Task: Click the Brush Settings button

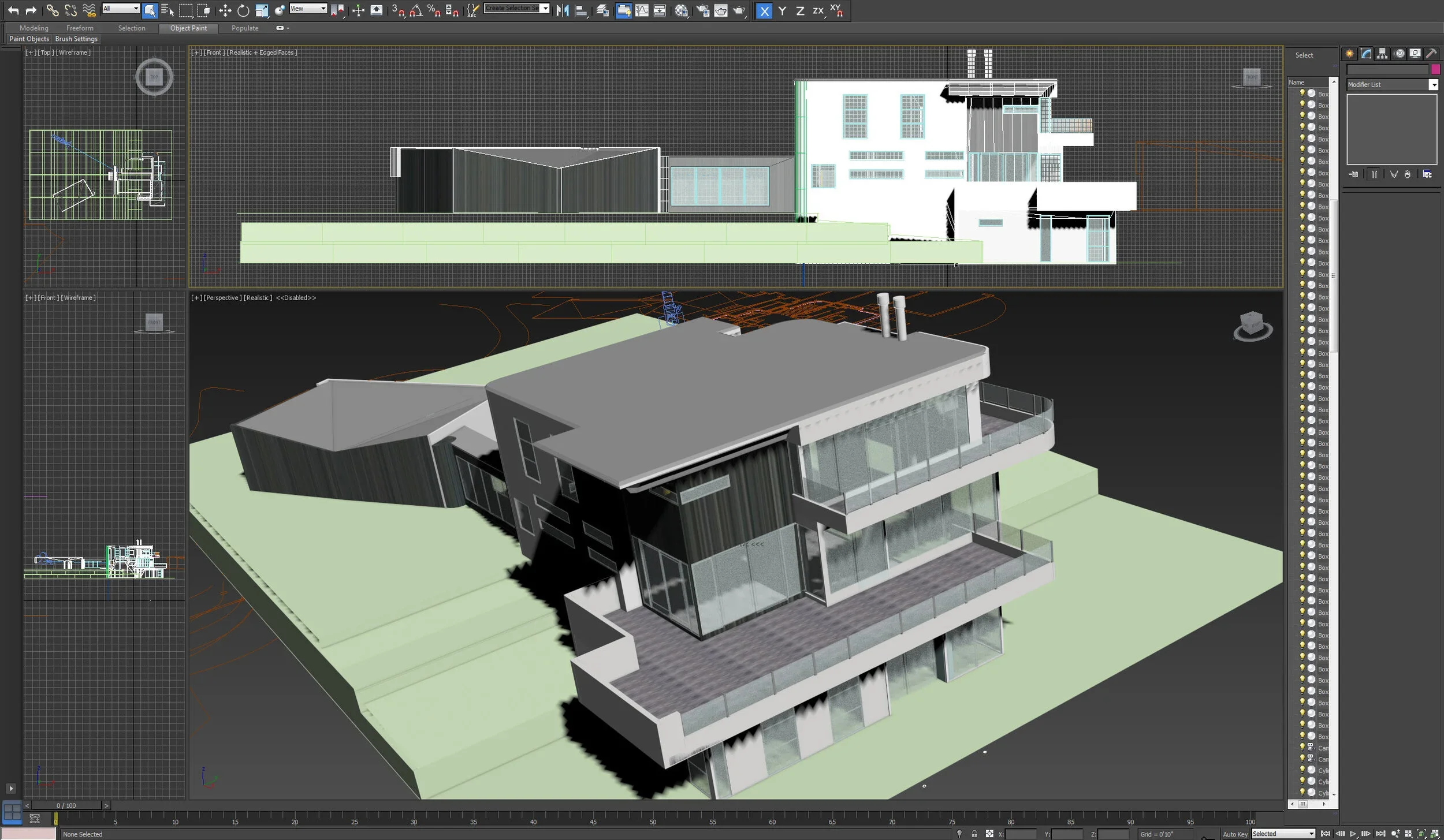Action: tap(76, 39)
